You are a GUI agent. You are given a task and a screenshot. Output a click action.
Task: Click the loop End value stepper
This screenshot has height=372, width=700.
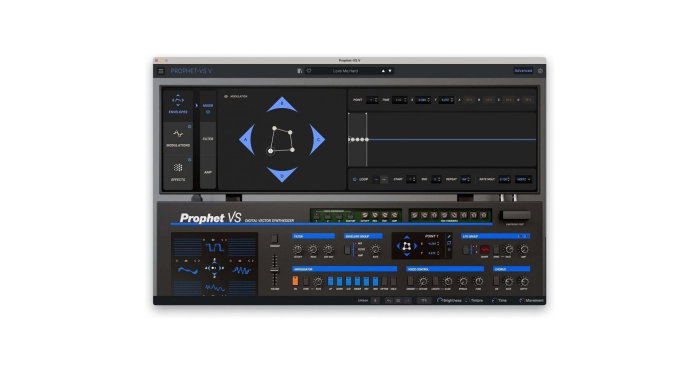[x=436, y=180]
